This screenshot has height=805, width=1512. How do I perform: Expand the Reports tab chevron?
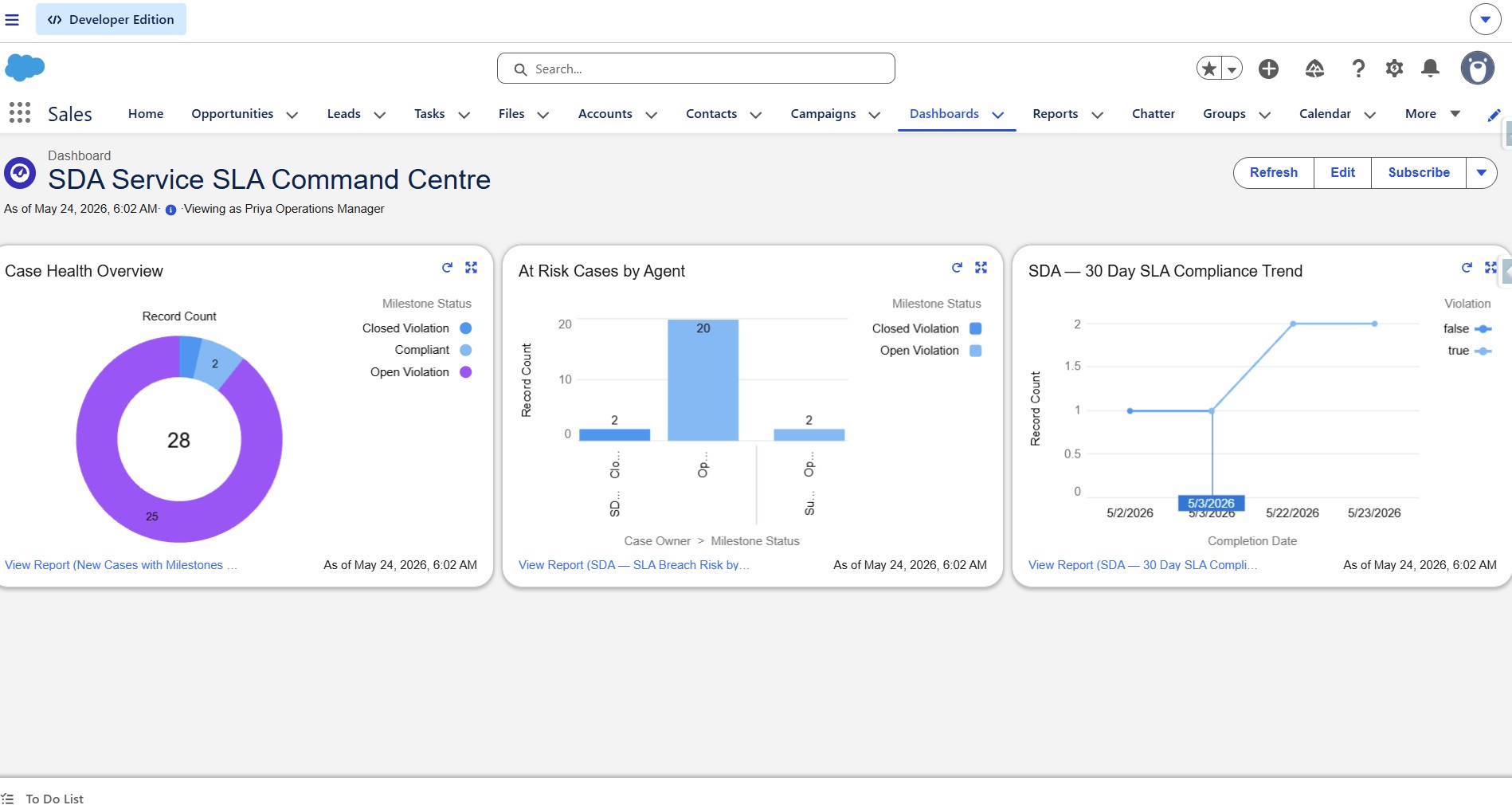point(1098,115)
